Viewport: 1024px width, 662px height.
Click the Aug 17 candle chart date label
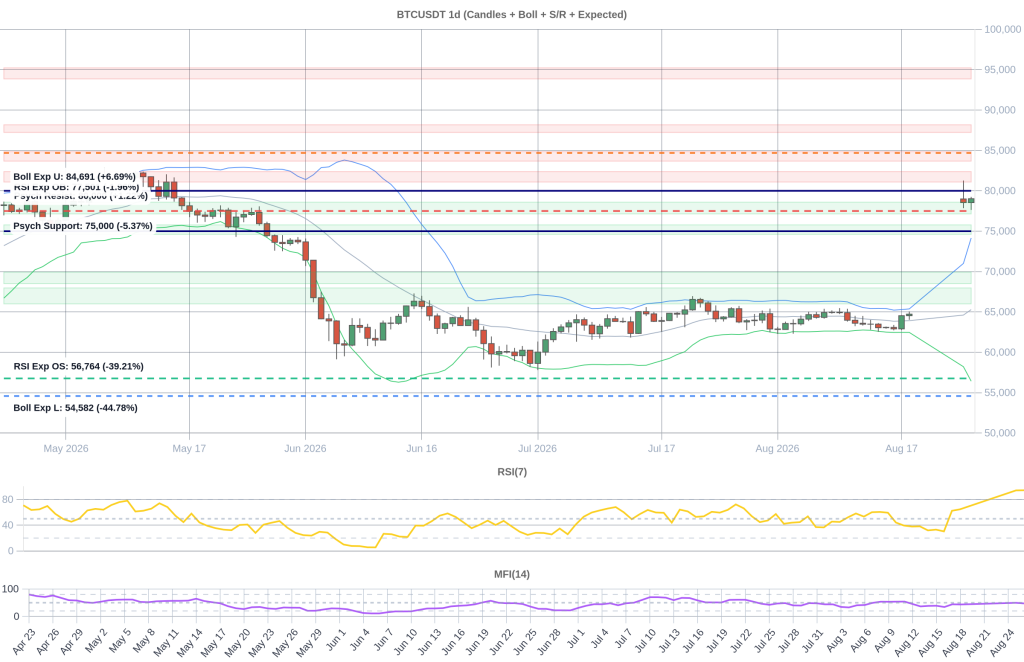pos(901,449)
